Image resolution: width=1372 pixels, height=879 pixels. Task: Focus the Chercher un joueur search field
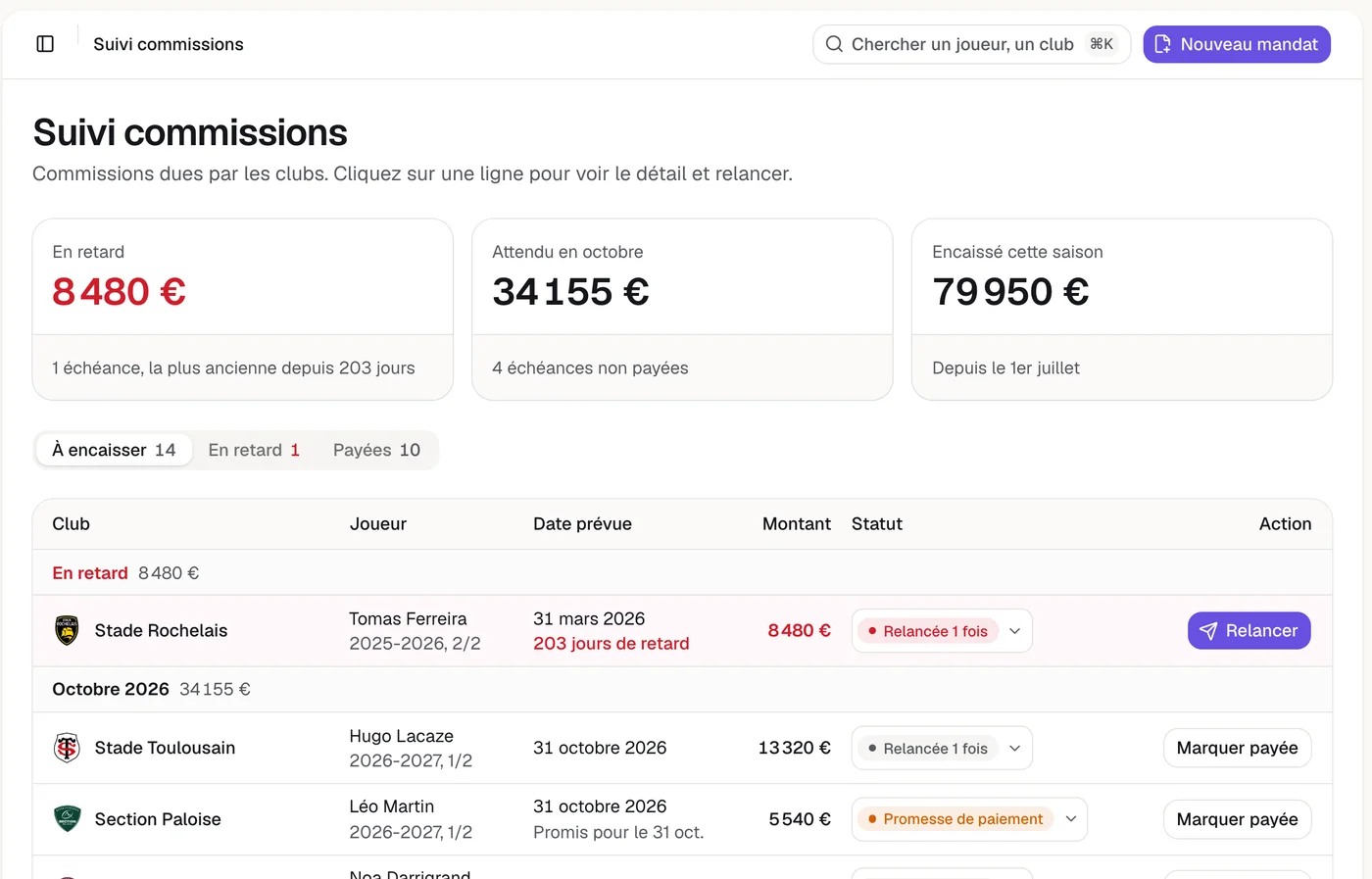tap(971, 44)
